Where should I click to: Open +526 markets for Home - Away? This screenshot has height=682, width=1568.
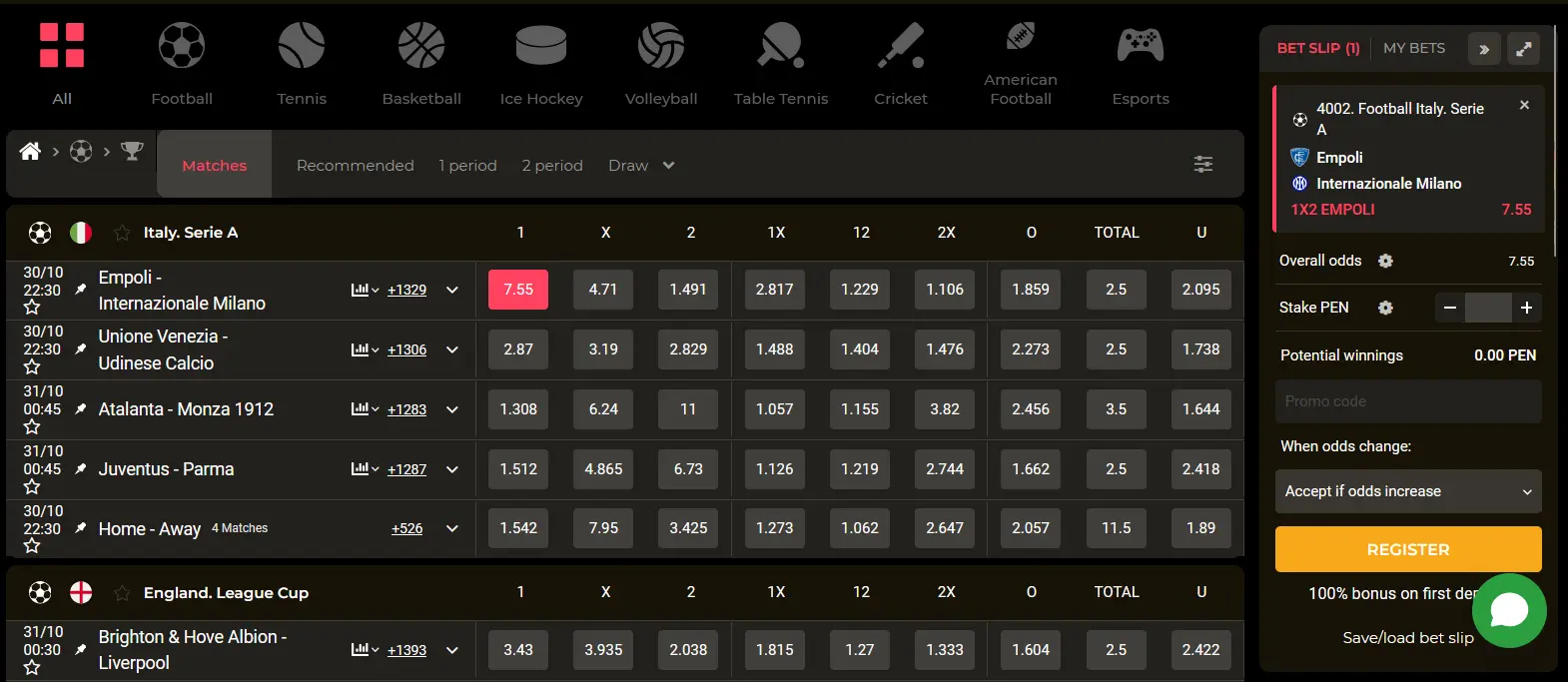click(x=406, y=528)
